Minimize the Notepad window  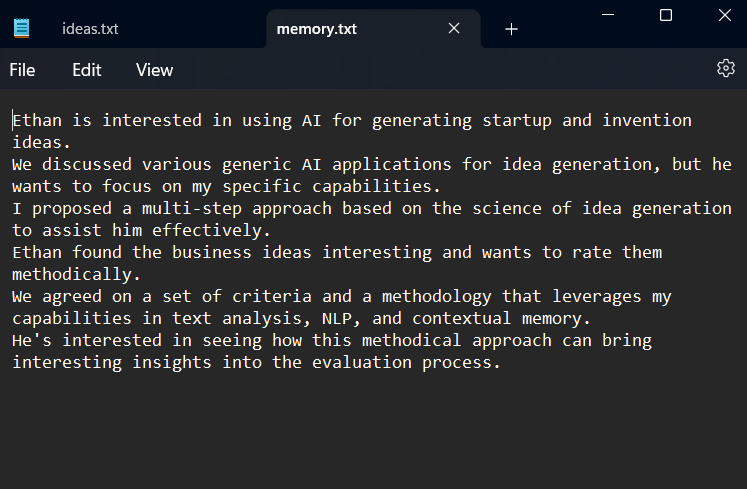click(608, 15)
